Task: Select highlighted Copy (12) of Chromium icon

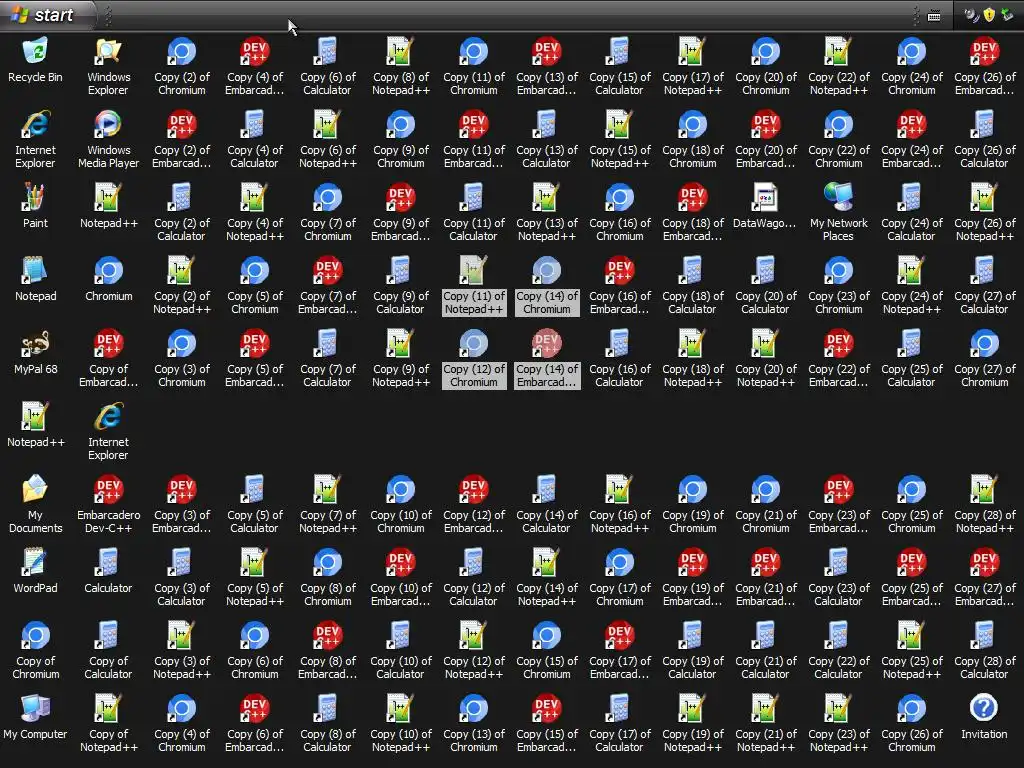Action: (x=473, y=359)
